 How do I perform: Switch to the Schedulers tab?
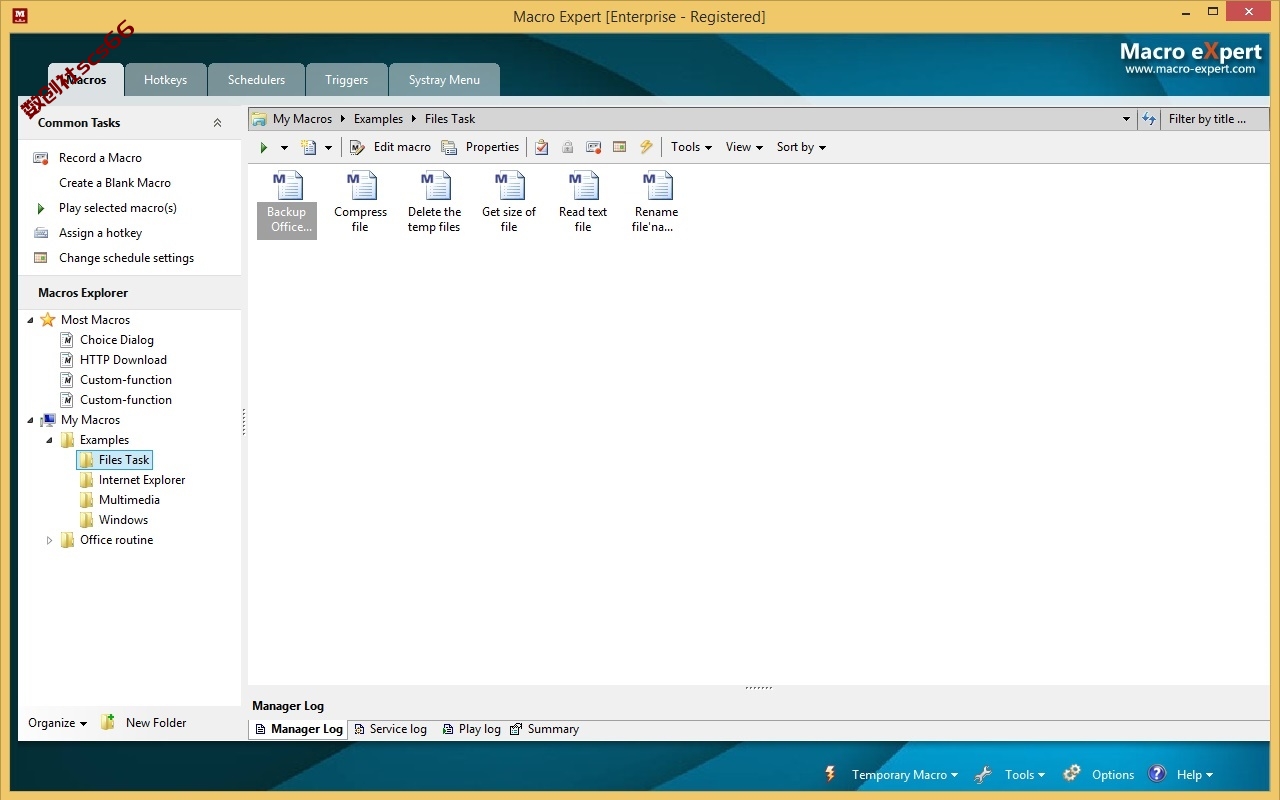256,80
